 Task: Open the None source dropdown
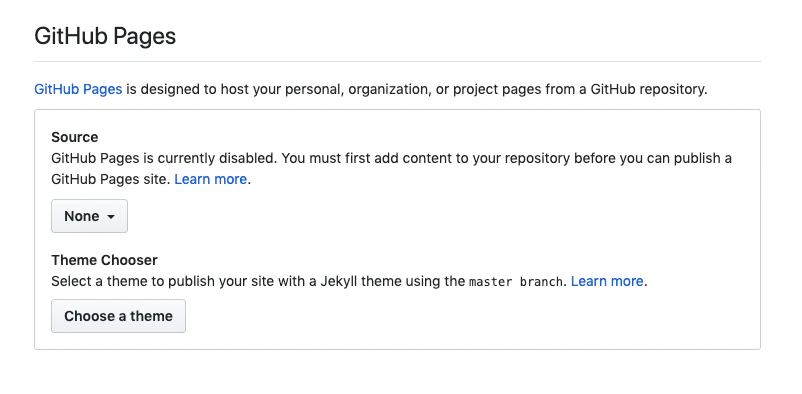89,216
